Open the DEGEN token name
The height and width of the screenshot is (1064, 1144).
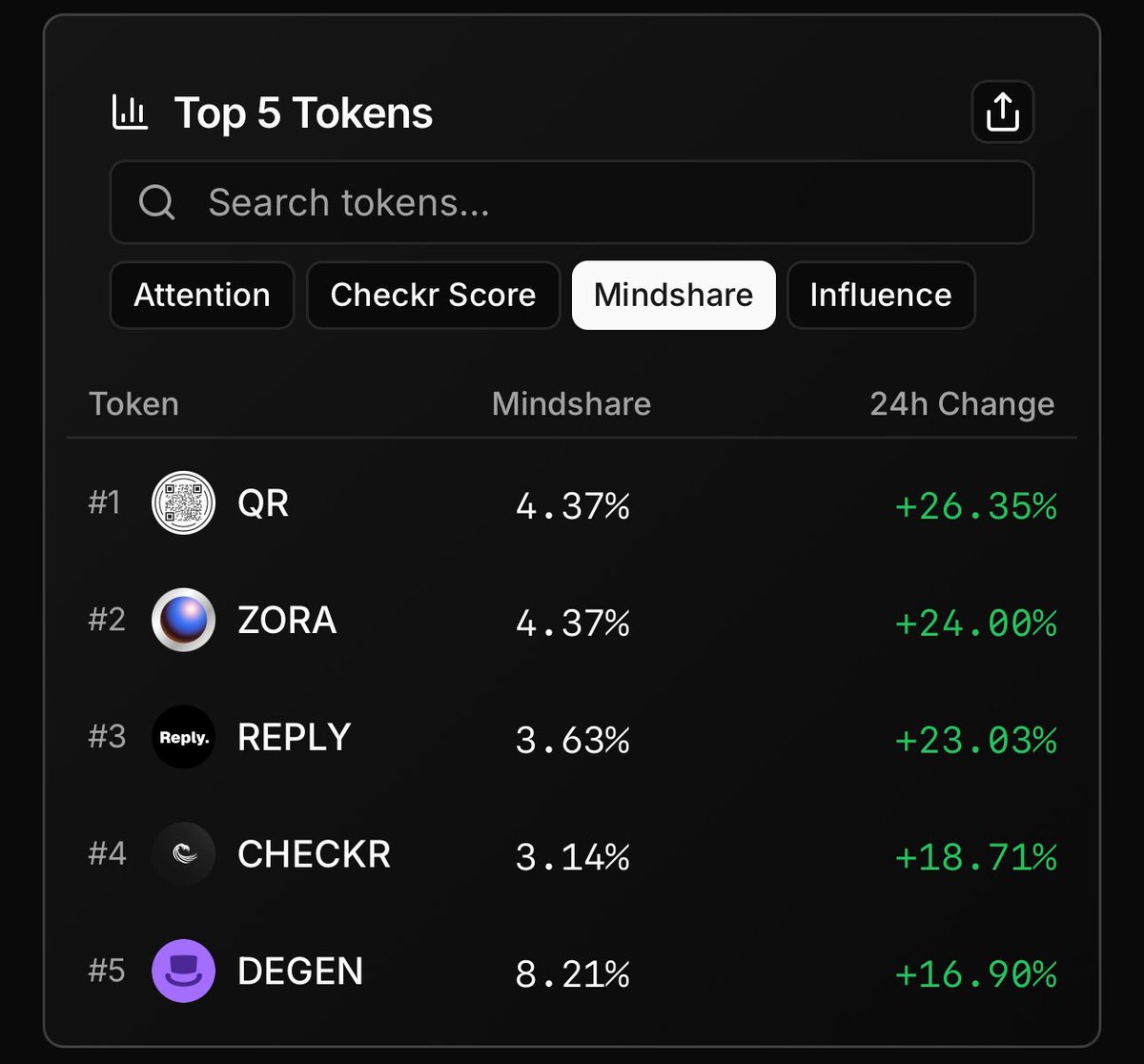300,972
